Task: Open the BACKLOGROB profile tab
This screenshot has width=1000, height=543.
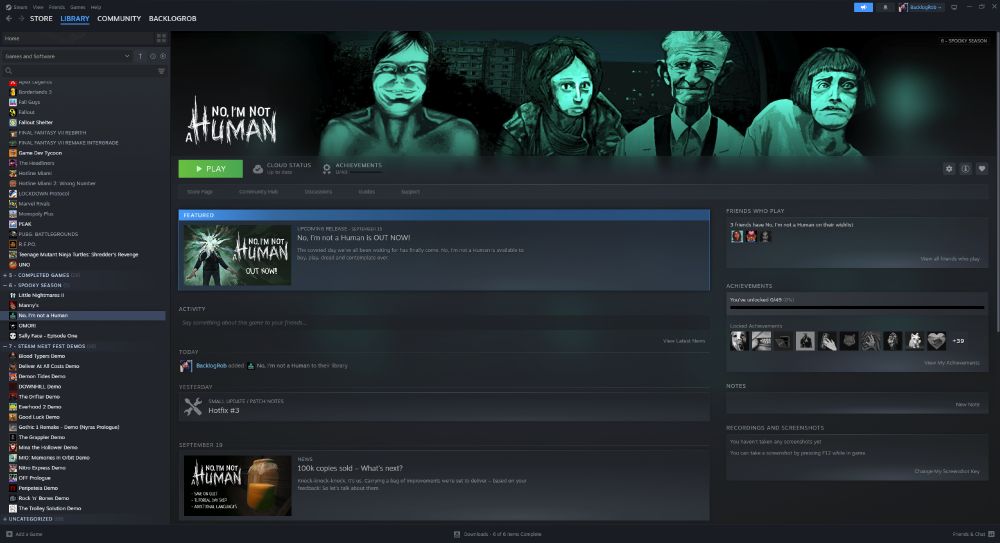Action: tap(172, 19)
